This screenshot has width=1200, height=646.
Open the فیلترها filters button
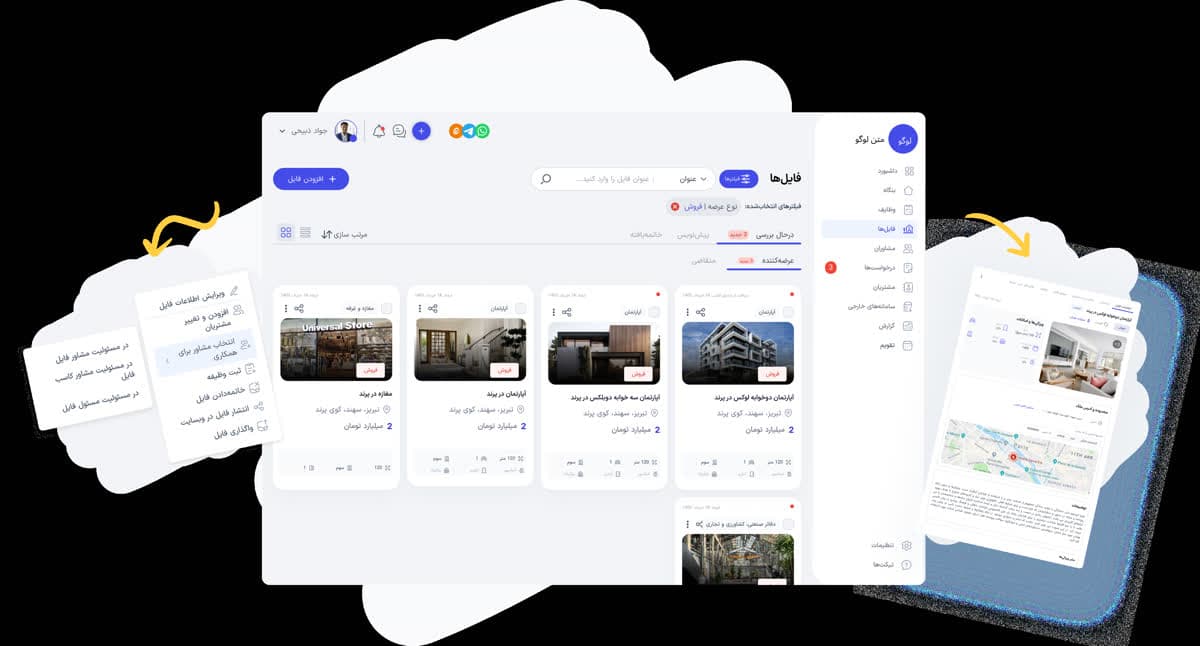[x=739, y=179]
